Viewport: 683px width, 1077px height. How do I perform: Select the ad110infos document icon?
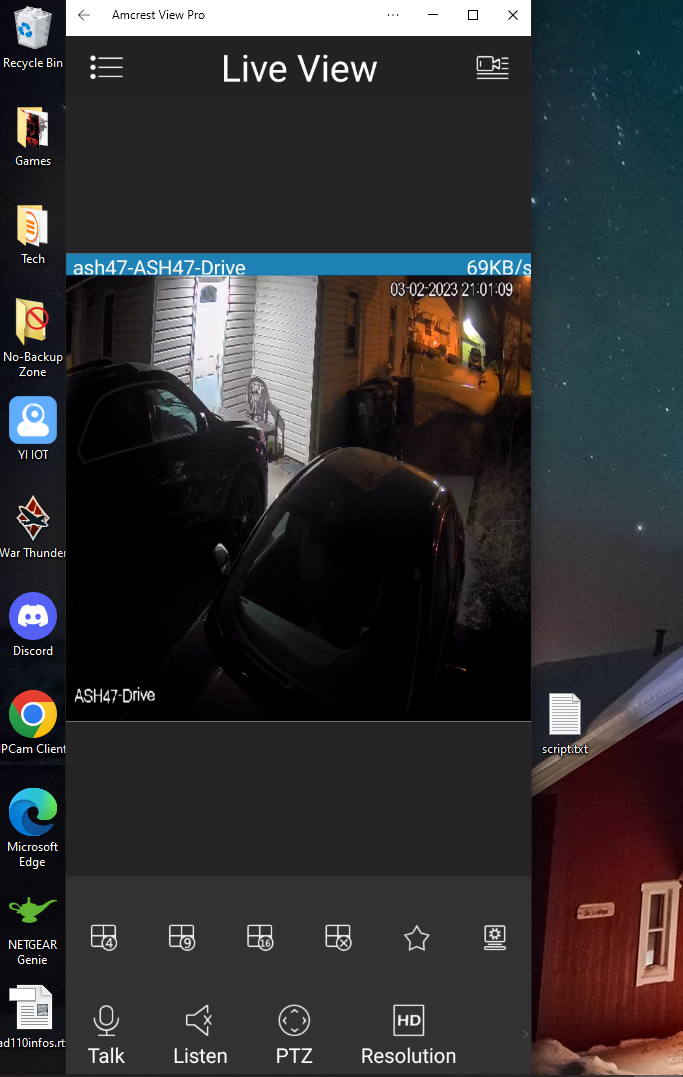click(x=32, y=1017)
